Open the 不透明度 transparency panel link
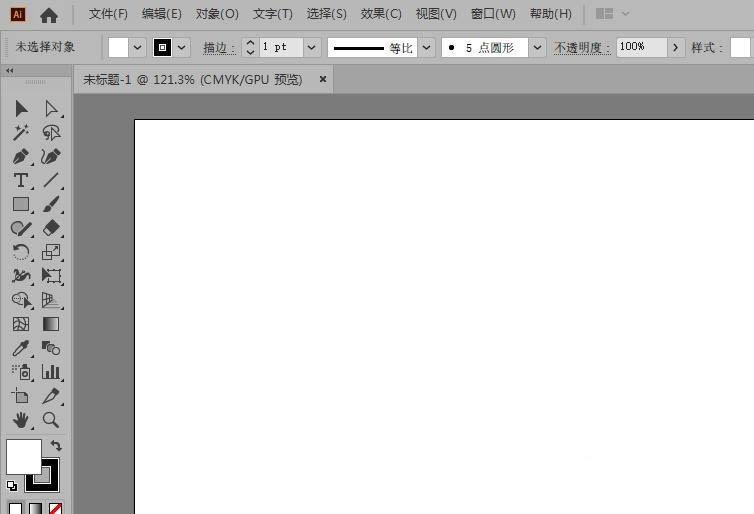Image resolution: width=754 pixels, height=514 pixels. click(582, 48)
